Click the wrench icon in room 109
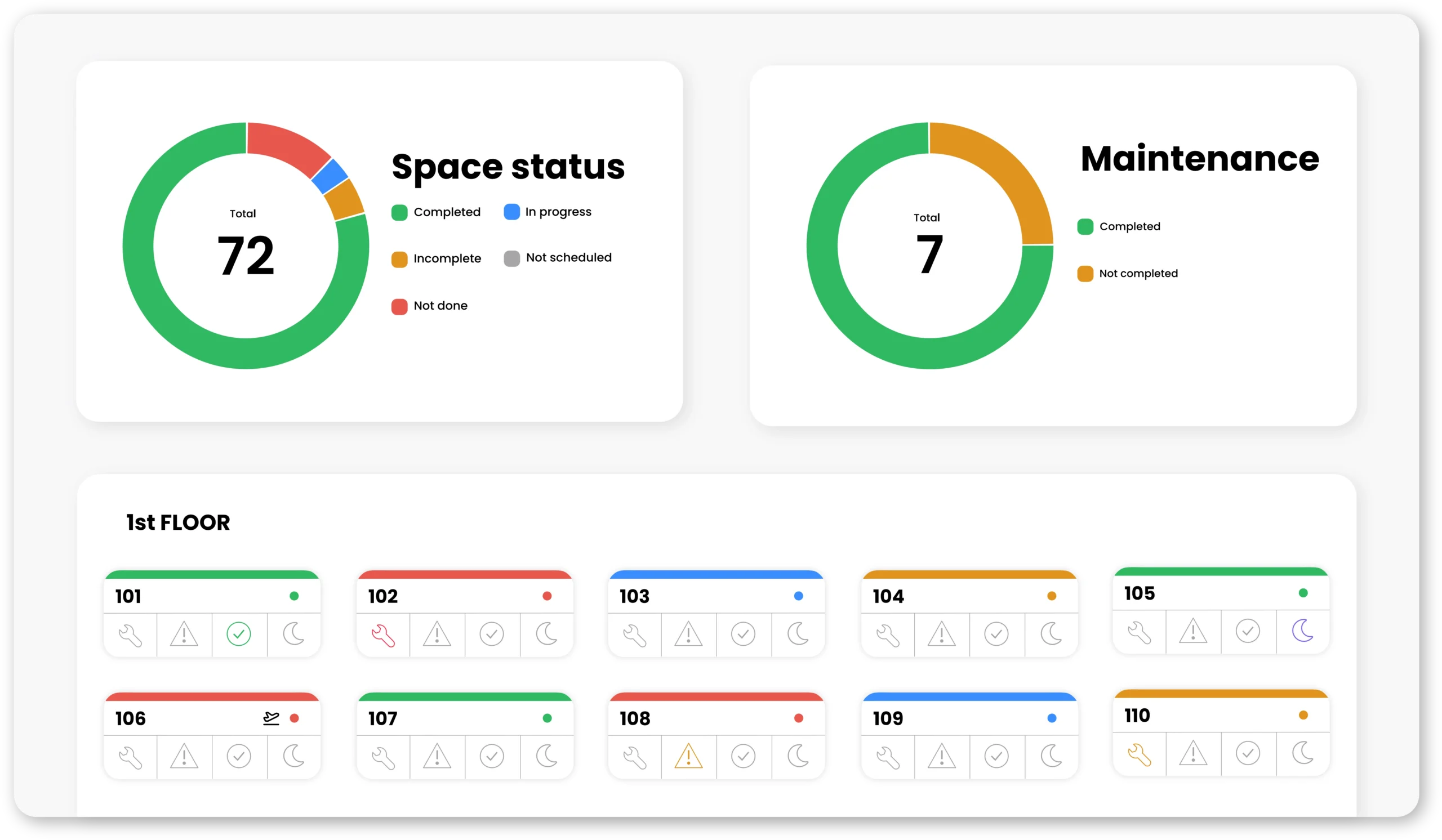Screen dimensions: 1442x840 pos(888,758)
